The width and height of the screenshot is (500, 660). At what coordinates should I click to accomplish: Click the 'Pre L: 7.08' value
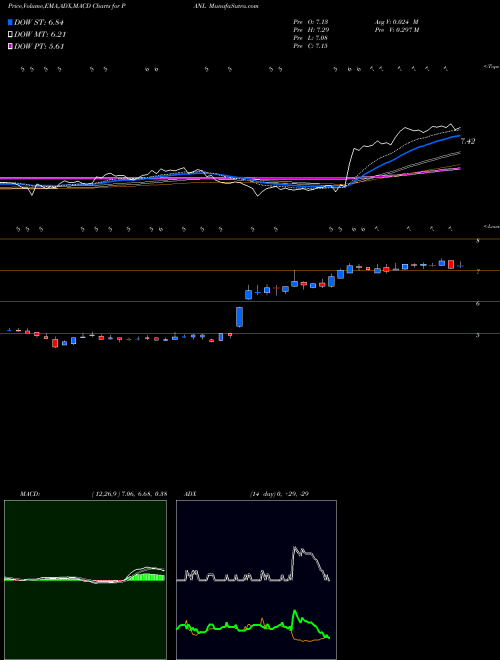pos(311,38)
